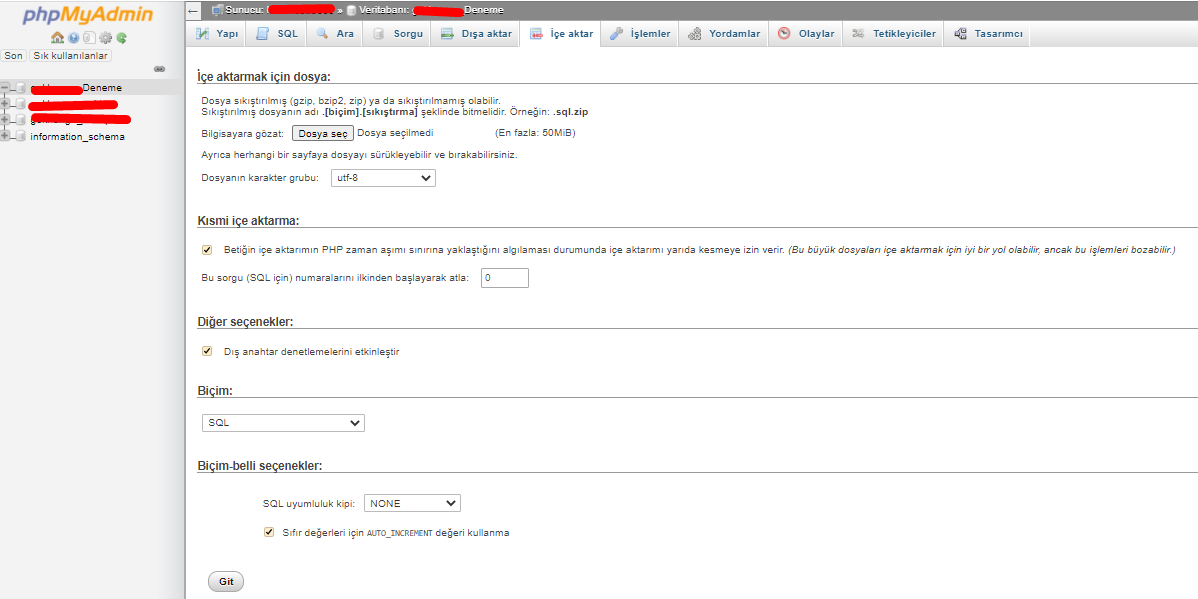Open the Ara search tab
This screenshot has height=599, width=1198.
pos(335,34)
